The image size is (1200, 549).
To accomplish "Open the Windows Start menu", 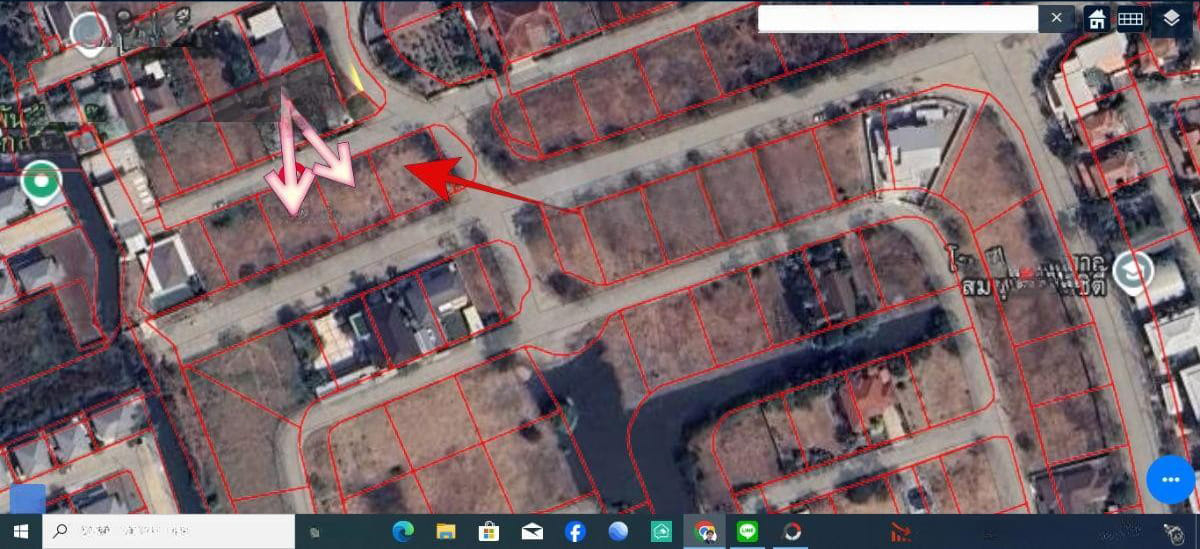I will (x=21, y=531).
